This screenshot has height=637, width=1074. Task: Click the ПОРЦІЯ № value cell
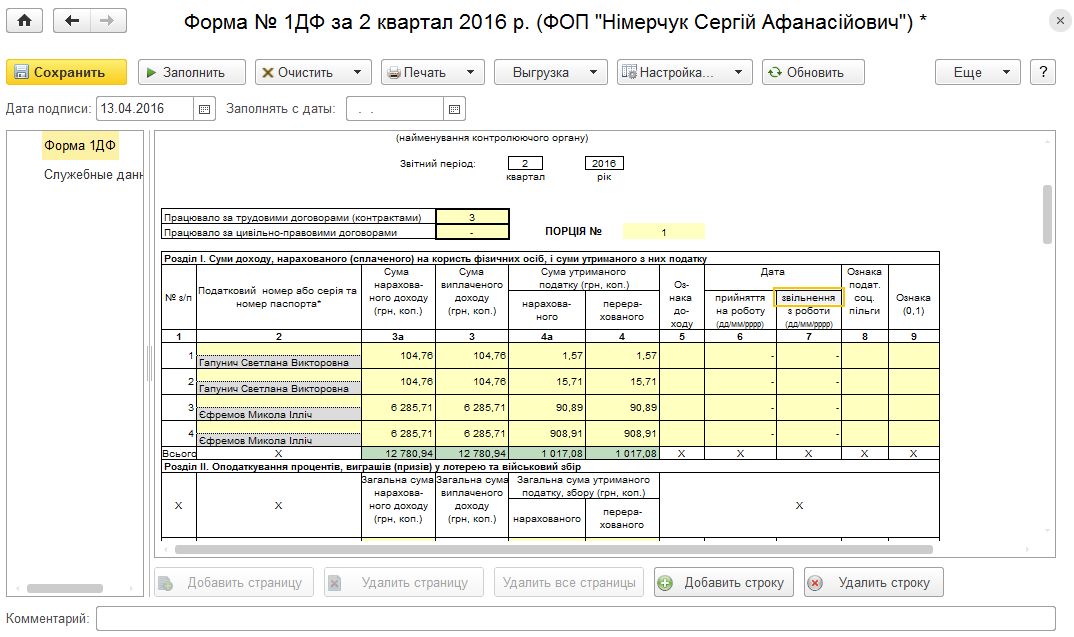[664, 232]
